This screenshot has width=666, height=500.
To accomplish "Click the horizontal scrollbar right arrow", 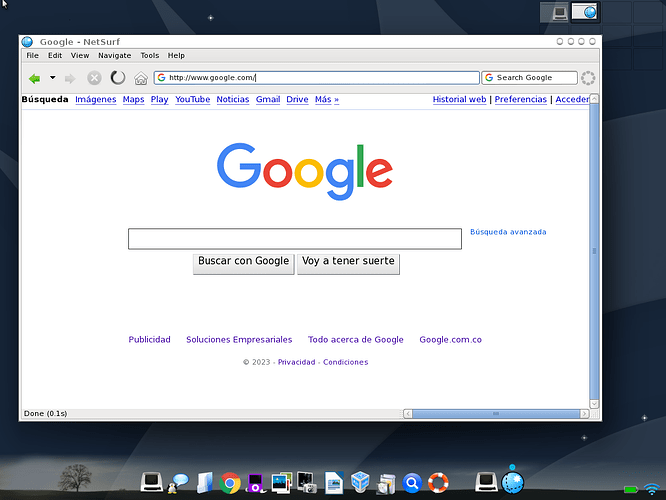I will 584,414.
